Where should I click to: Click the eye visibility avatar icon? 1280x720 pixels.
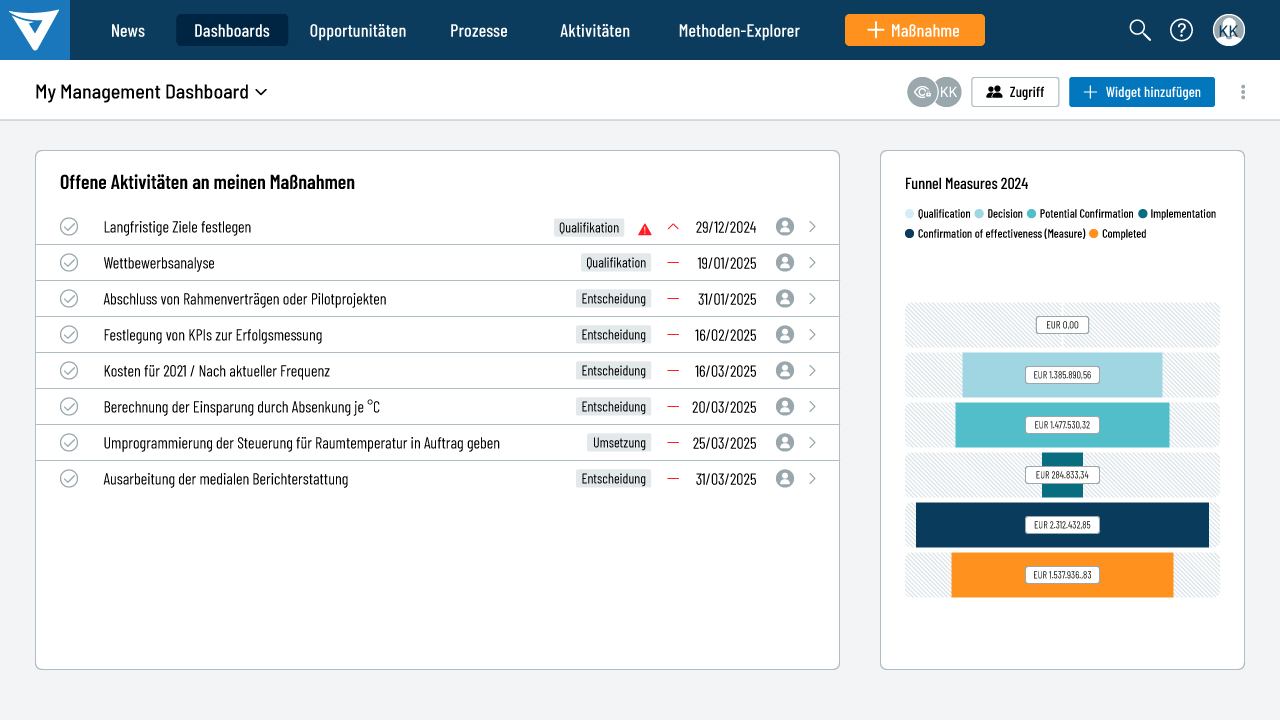pos(922,92)
